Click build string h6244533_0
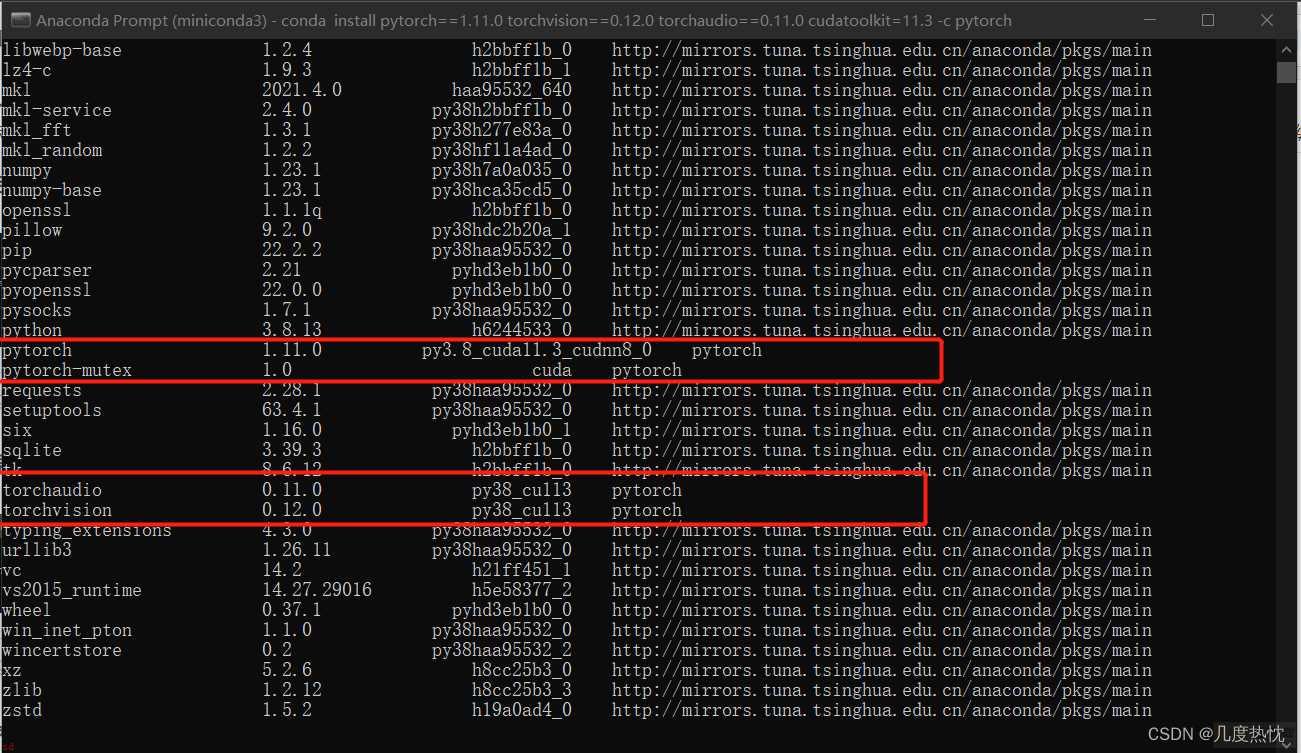The width and height of the screenshot is (1301, 753). tap(522, 330)
